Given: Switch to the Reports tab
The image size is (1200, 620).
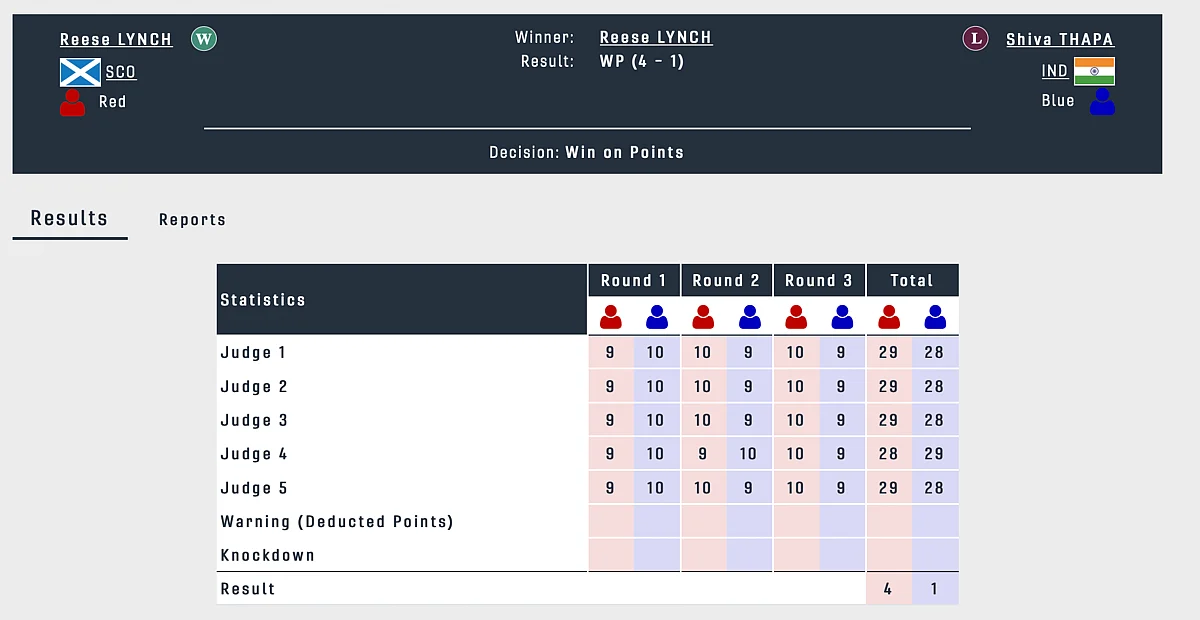Looking at the screenshot, I should pos(192,220).
